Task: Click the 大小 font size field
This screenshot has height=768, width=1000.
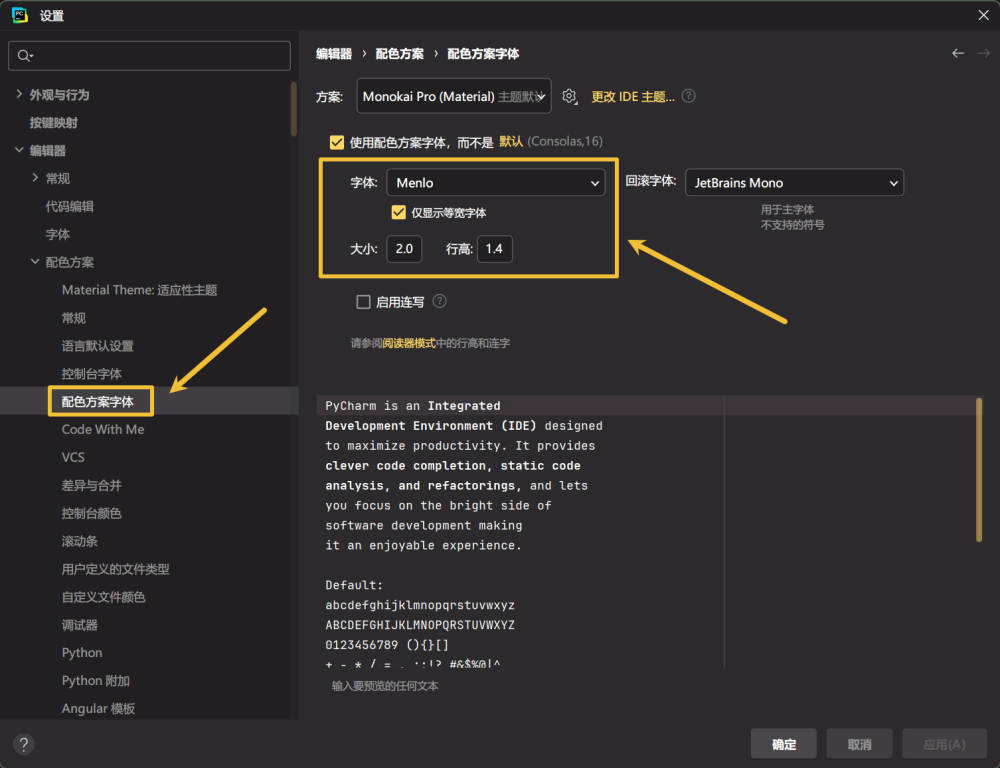Action: click(404, 249)
